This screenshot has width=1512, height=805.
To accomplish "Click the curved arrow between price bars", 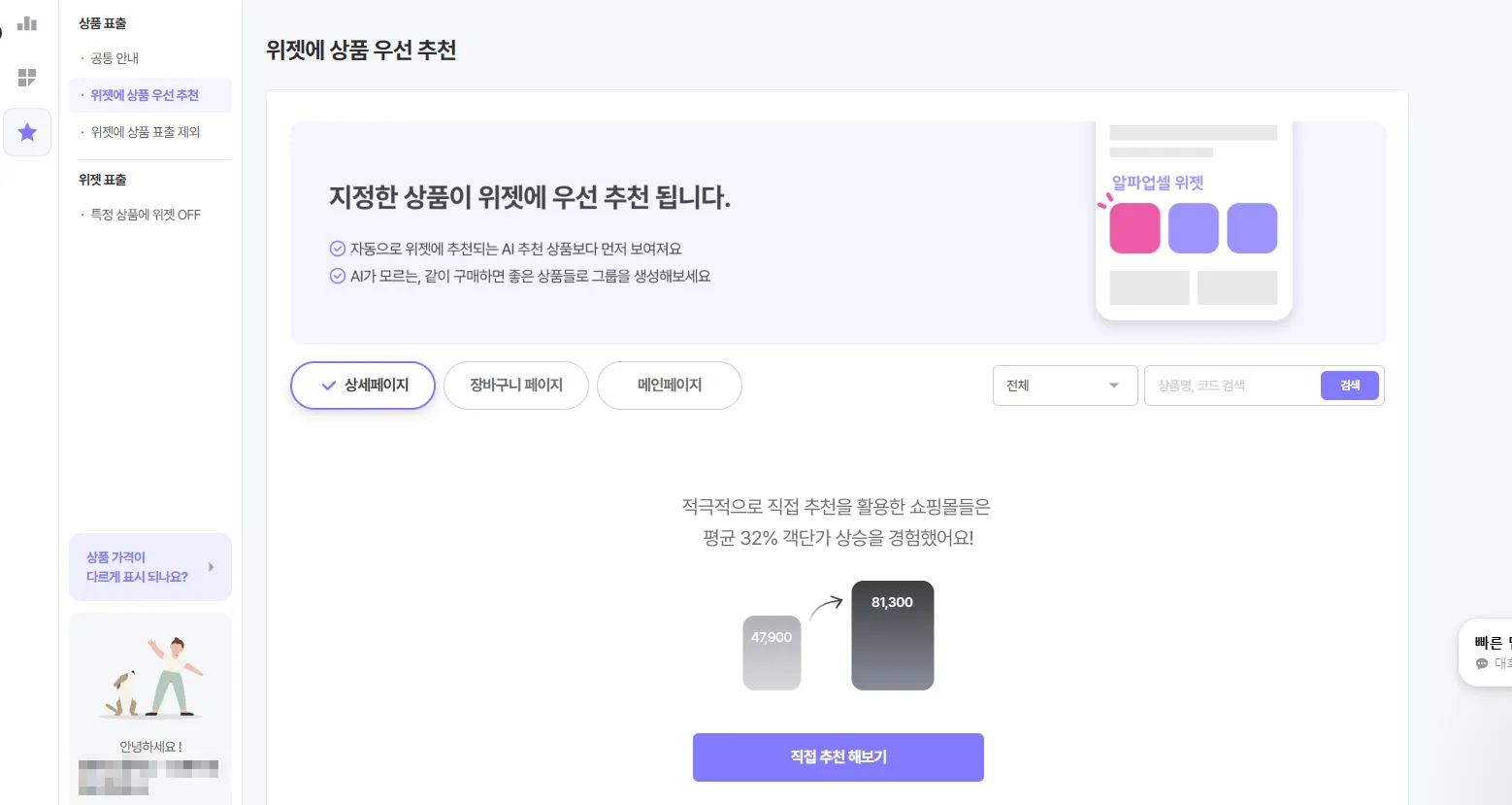I will 826,608.
